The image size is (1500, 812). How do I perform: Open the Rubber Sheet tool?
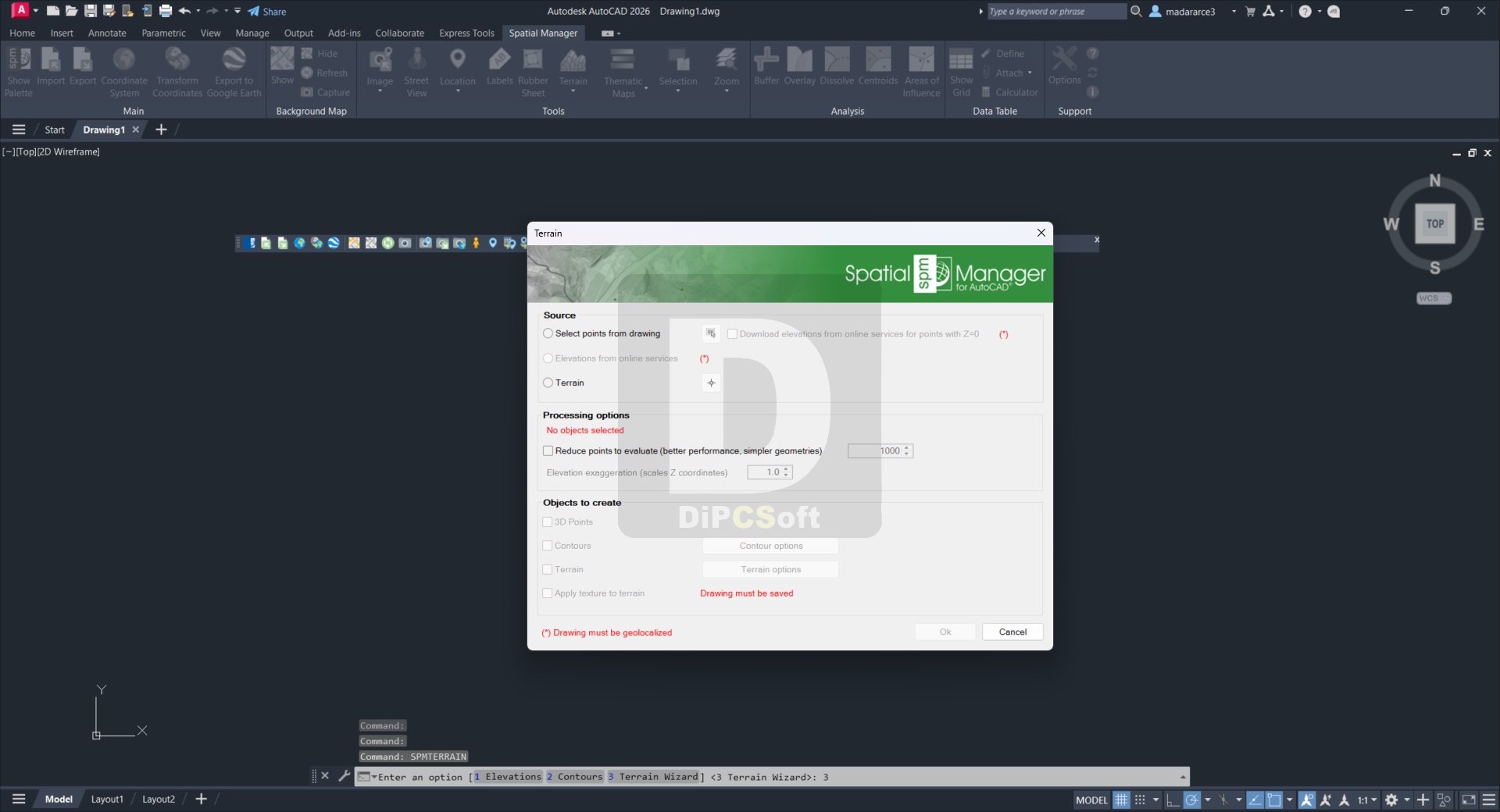click(533, 71)
